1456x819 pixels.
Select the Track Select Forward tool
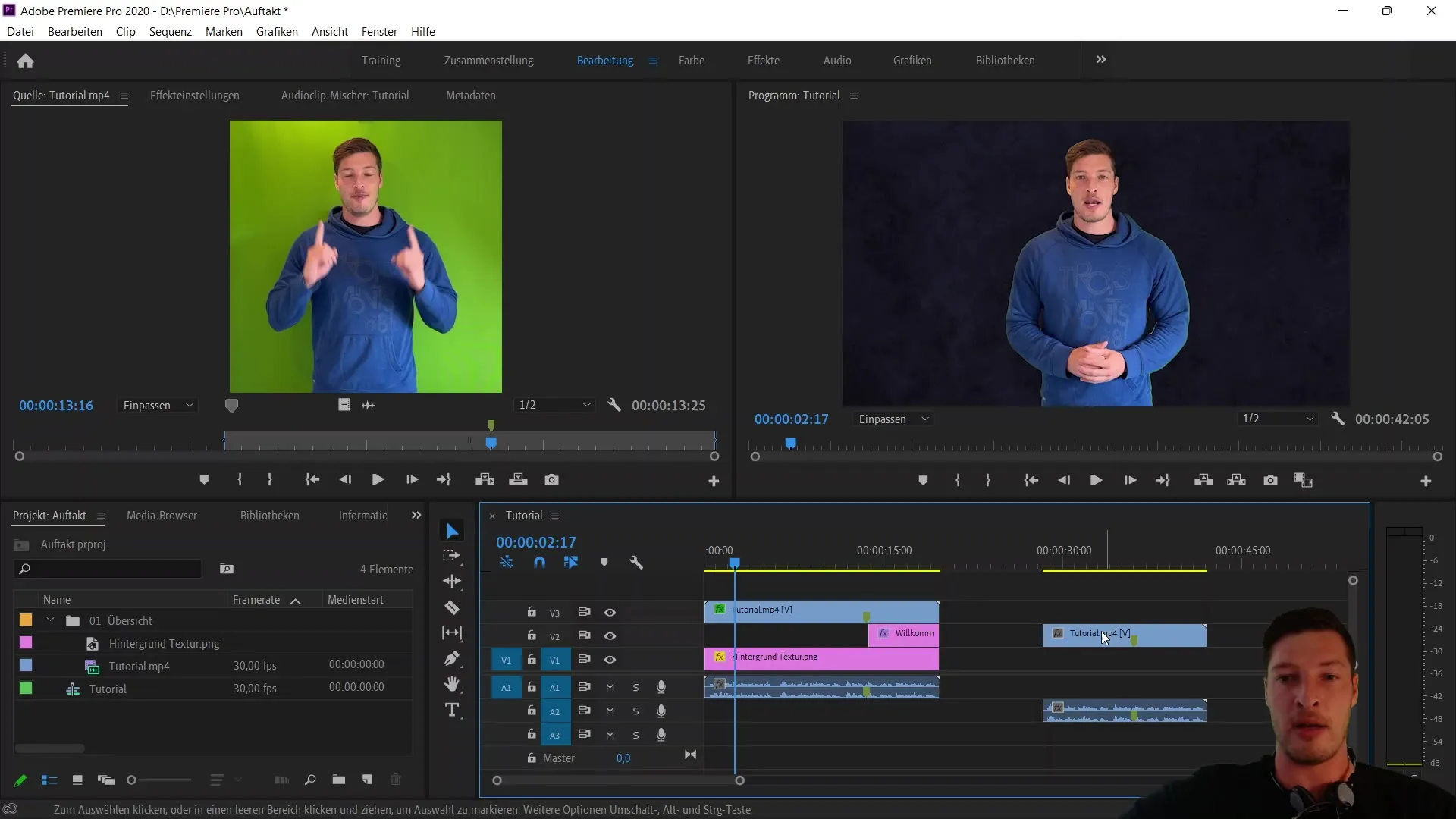coord(452,556)
